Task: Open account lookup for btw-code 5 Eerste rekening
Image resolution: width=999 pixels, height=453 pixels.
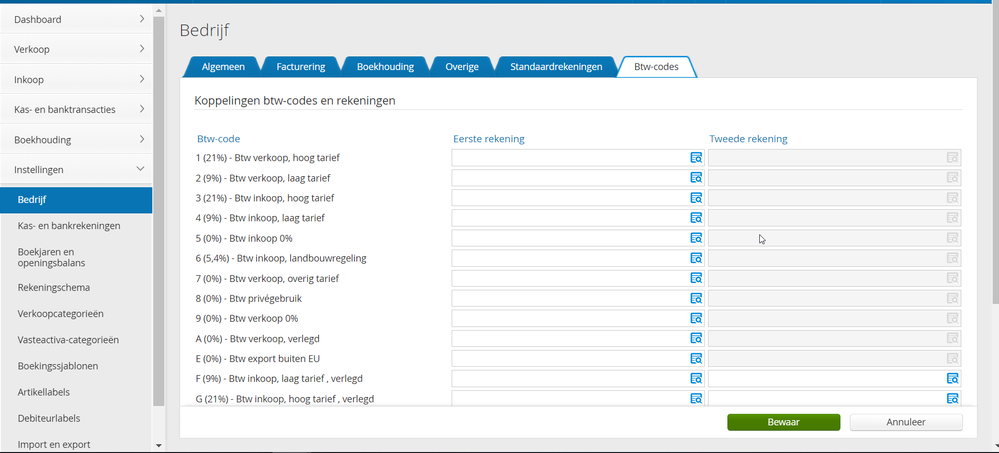Action: coord(696,238)
